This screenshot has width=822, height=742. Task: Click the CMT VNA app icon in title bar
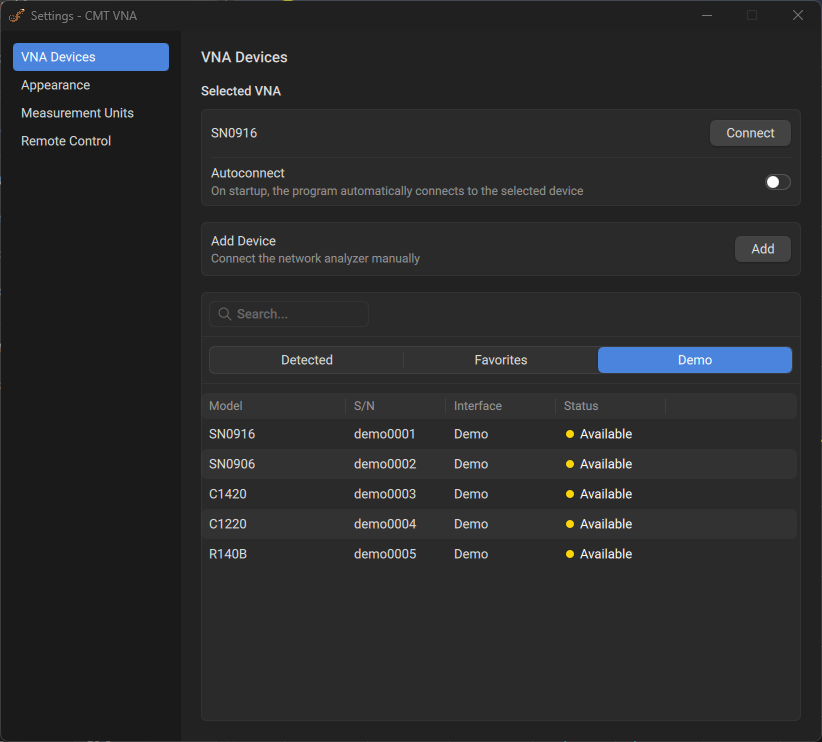pyautogui.click(x=16, y=15)
